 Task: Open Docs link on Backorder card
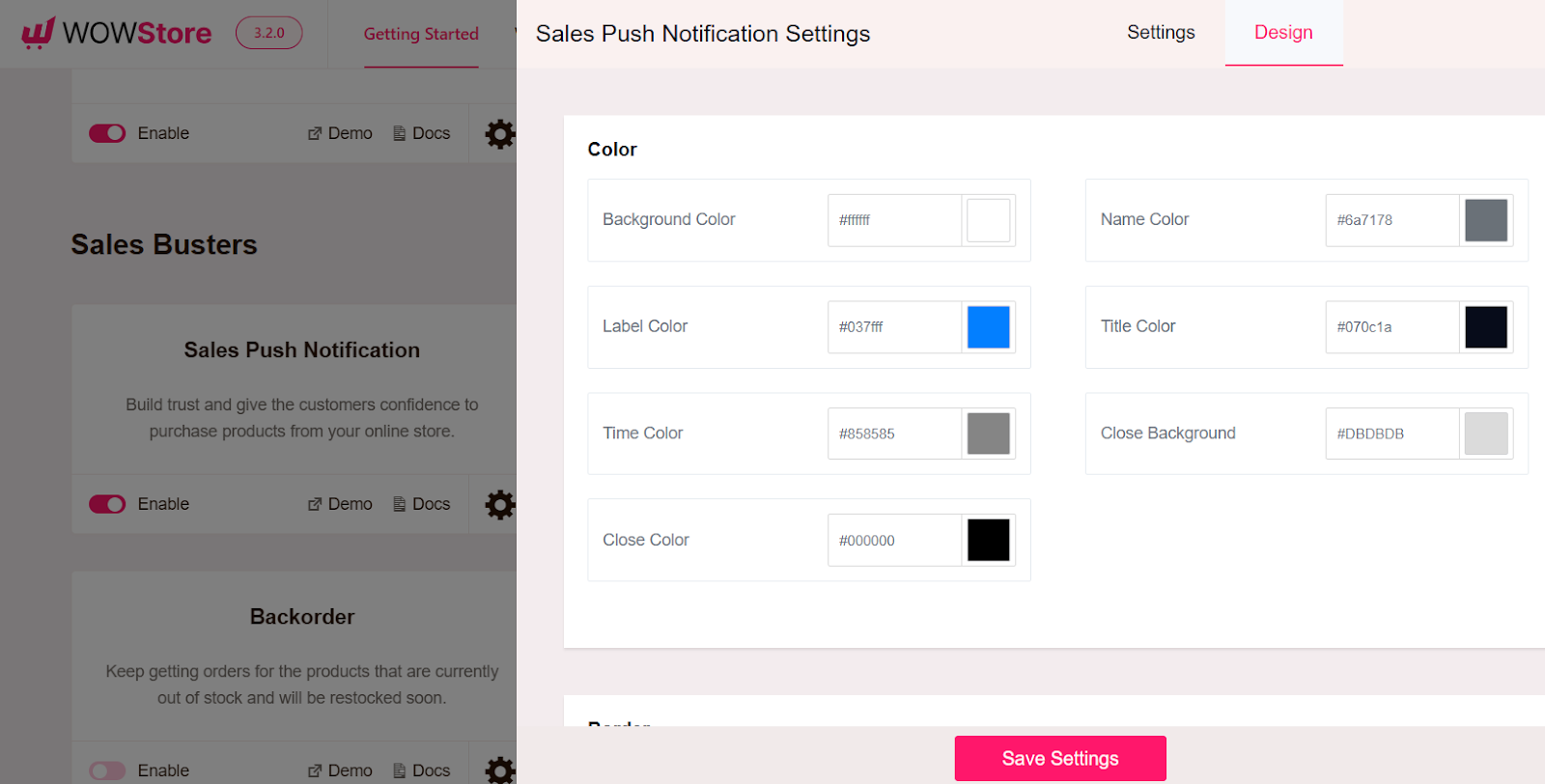(422, 770)
